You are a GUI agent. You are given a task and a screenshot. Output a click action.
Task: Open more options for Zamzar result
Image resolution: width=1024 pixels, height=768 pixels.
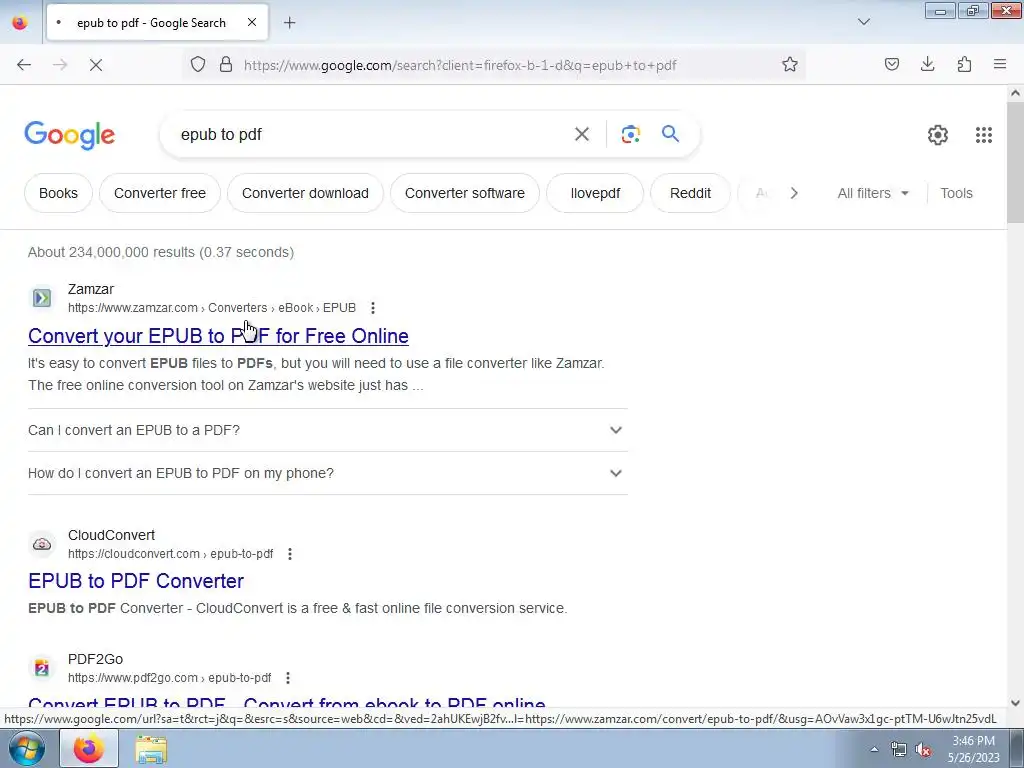[373, 308]
